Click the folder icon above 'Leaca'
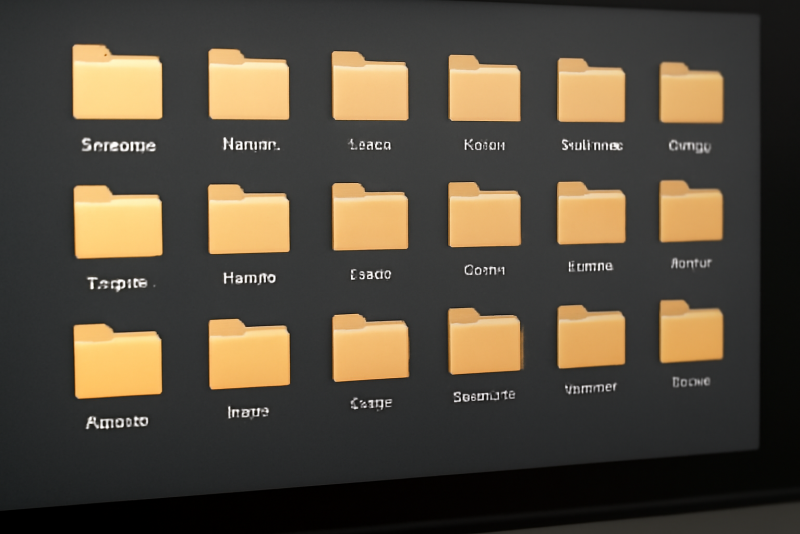Image resolution: width=800 pixels, height=534 pixels. point(370,86)
